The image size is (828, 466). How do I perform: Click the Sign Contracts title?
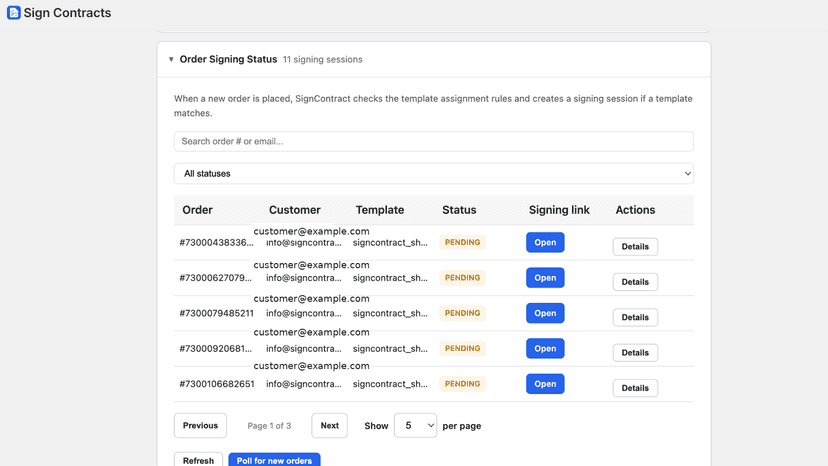pos(68,13)
